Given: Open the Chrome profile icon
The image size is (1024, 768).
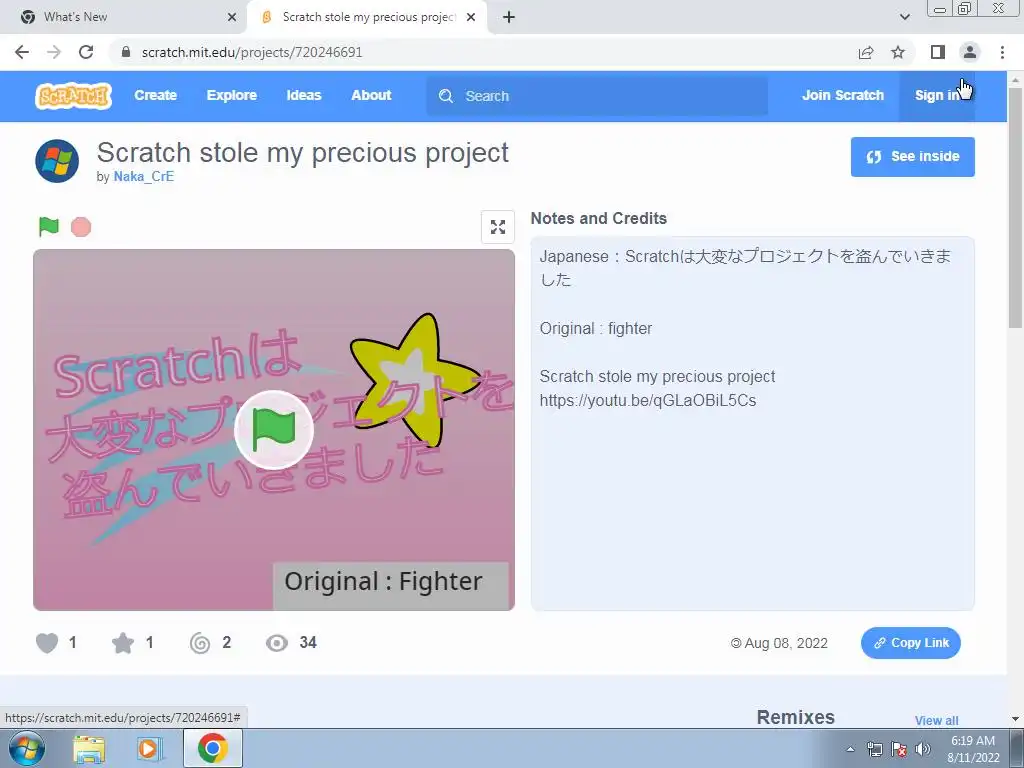Looking at the screenshot, I should 970,52.
